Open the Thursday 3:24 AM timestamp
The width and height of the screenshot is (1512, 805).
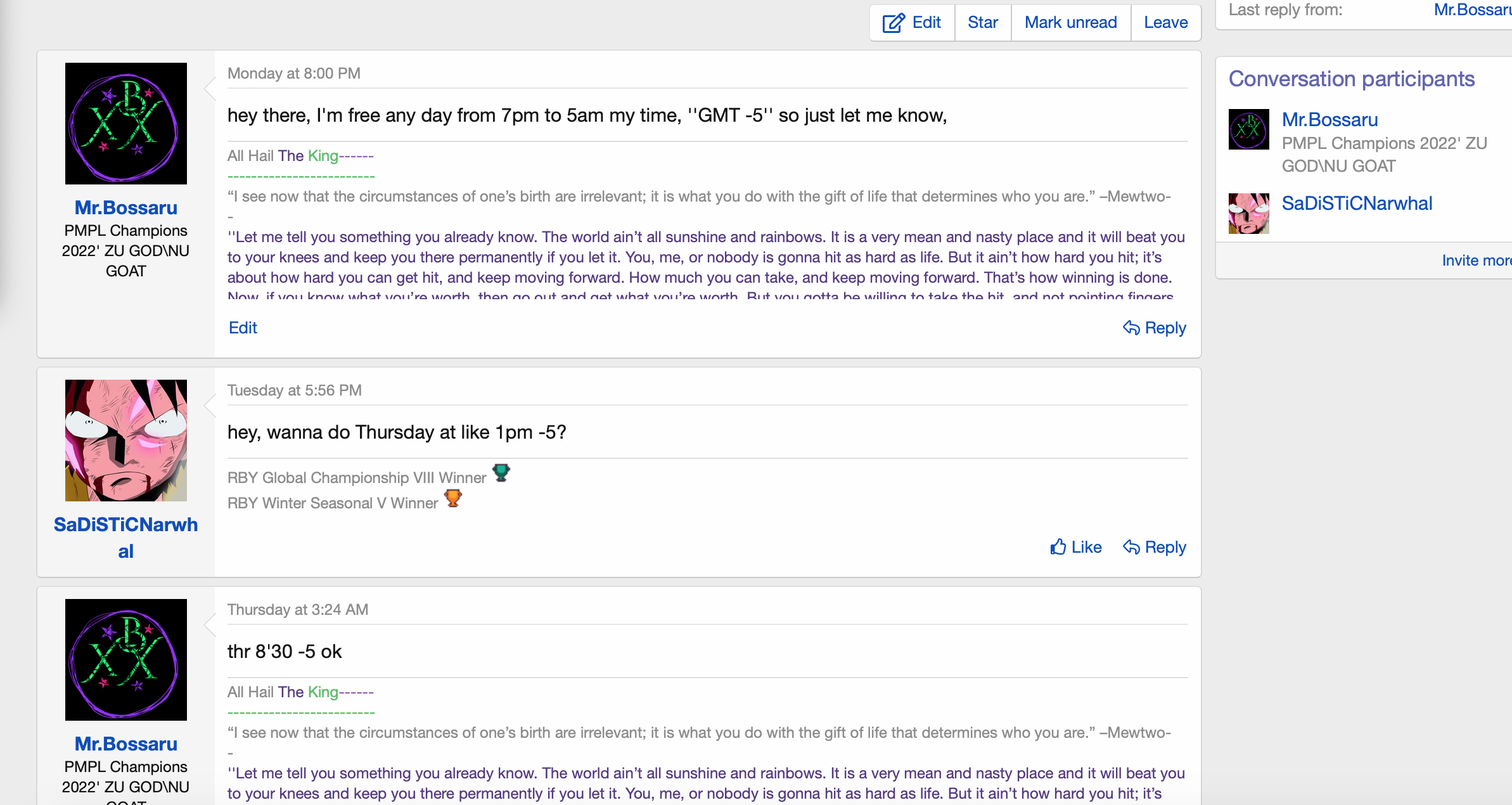click(x=298, y=610)
